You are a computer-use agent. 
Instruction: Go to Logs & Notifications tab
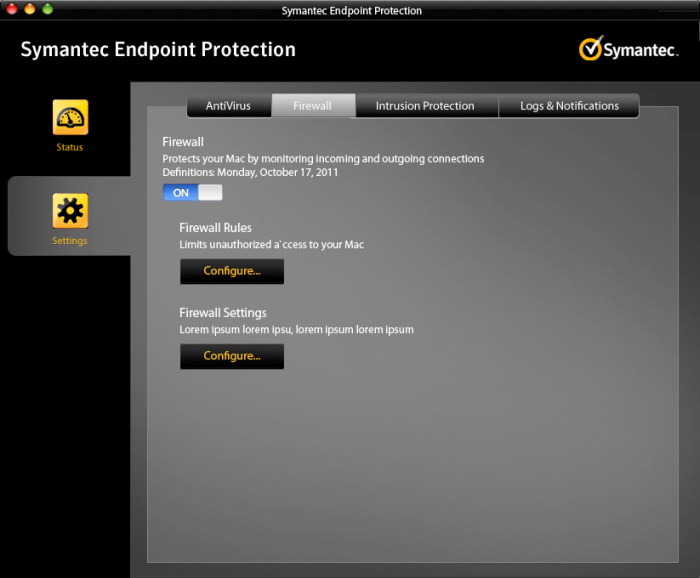point(569,106)
